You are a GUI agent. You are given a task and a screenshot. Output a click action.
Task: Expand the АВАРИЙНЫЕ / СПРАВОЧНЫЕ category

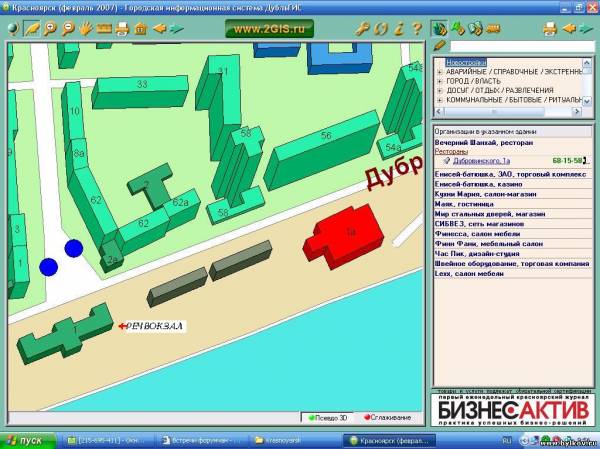pos(440,72)
